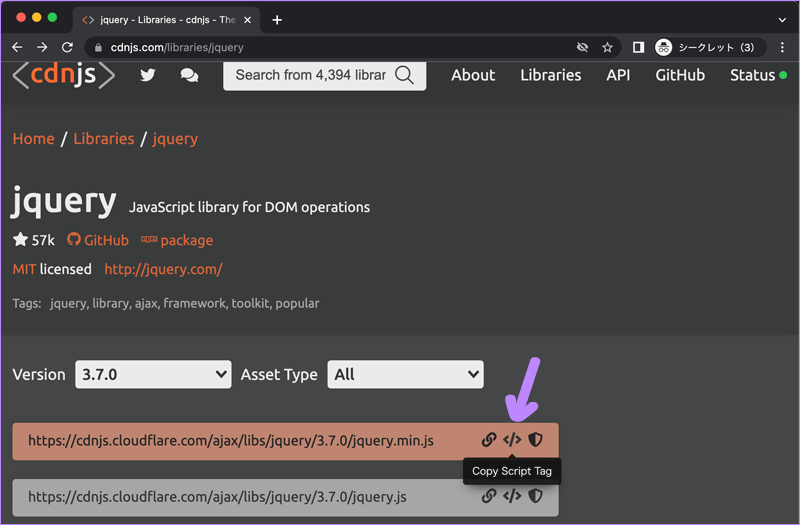The image size is (800, 525).
Task: Open the Version 3.7.0 dropdown
Action: click(x=153, y=374)
